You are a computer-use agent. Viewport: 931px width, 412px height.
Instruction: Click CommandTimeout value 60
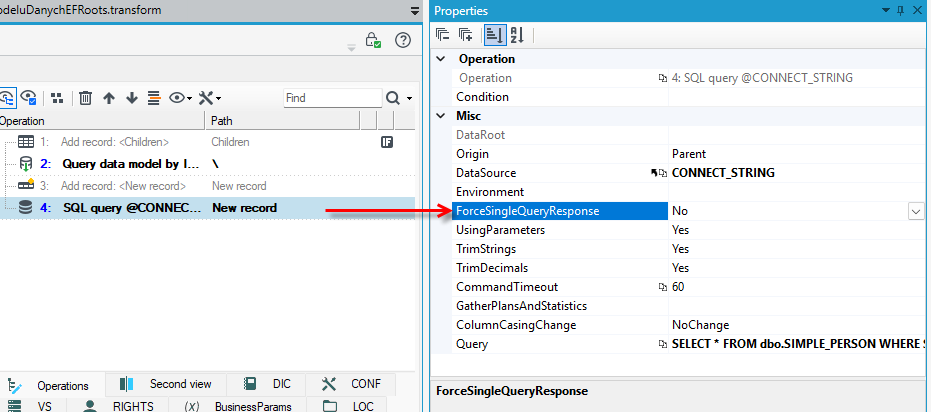(678, 287)
